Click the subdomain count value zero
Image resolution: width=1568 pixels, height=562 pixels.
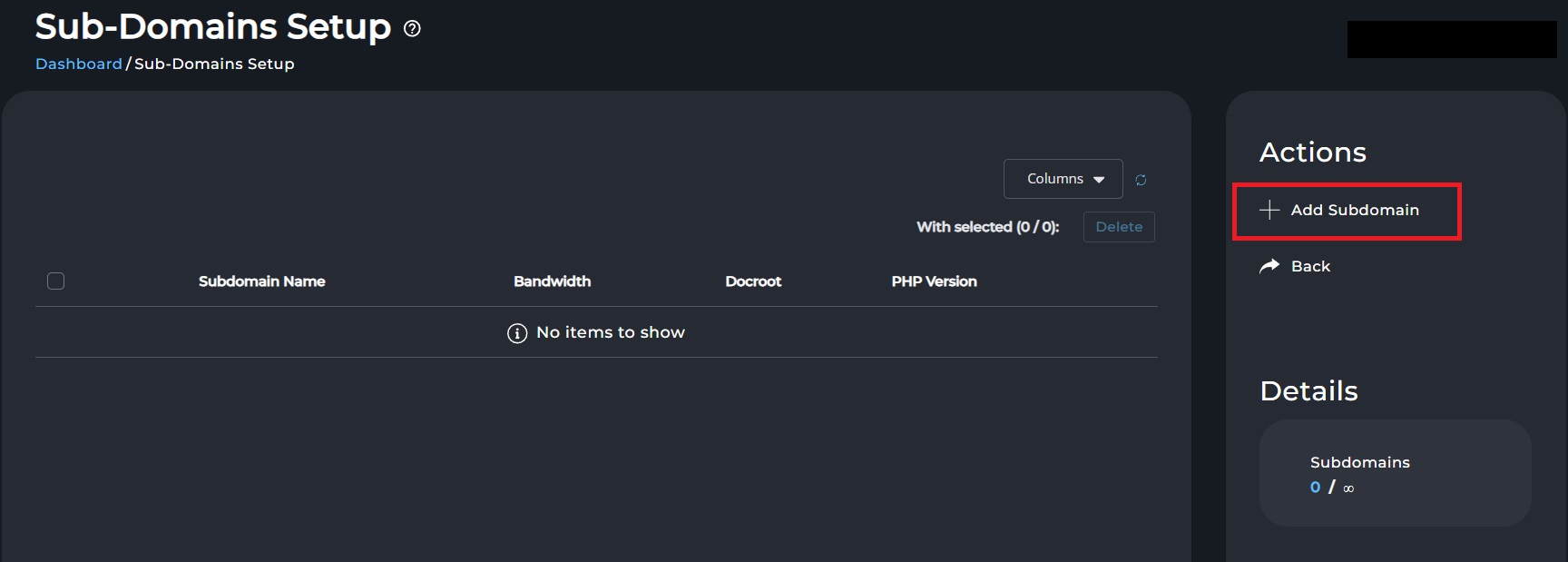pos(1315,488)
